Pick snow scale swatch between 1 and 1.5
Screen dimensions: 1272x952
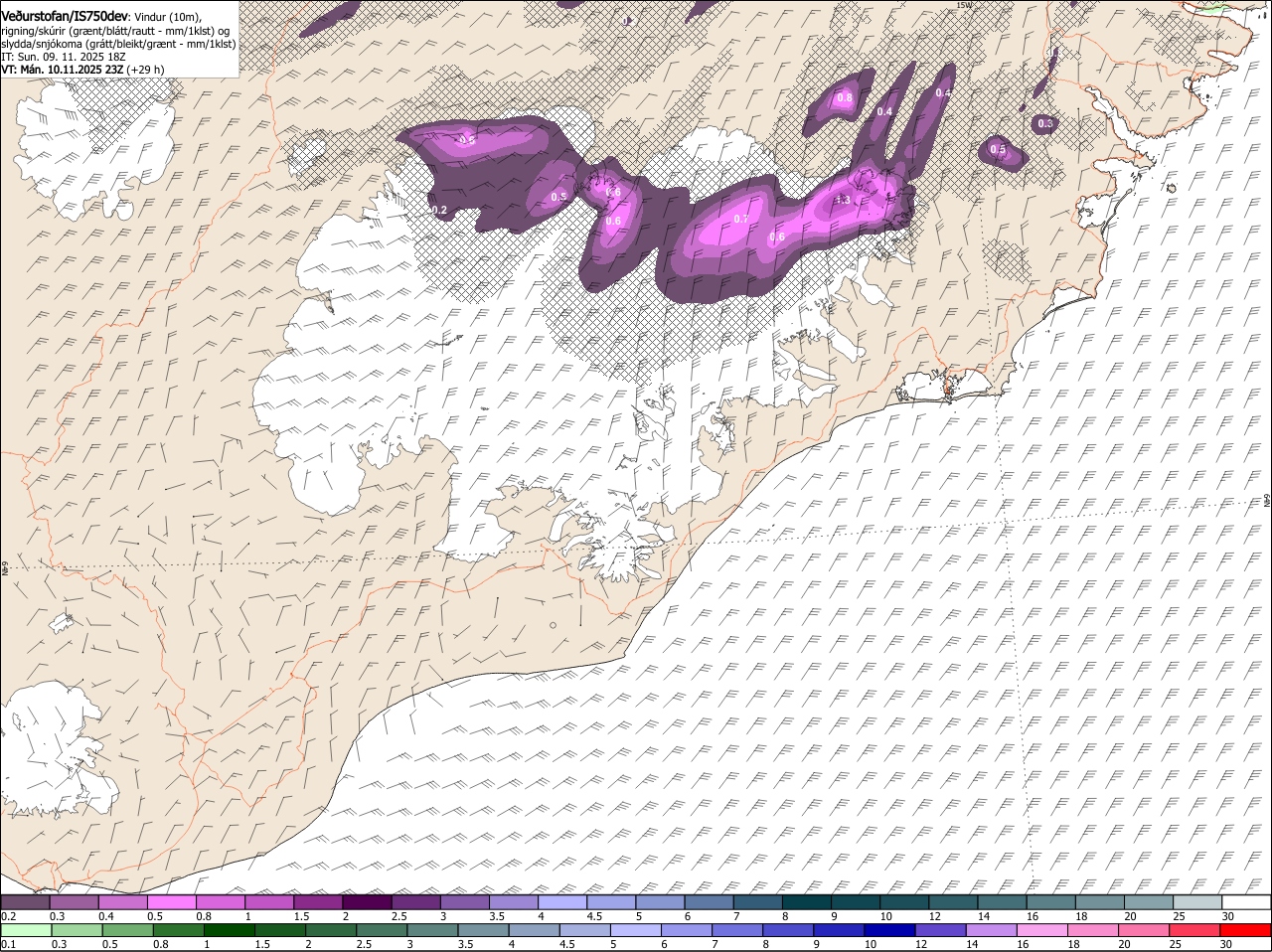(269, 902)
